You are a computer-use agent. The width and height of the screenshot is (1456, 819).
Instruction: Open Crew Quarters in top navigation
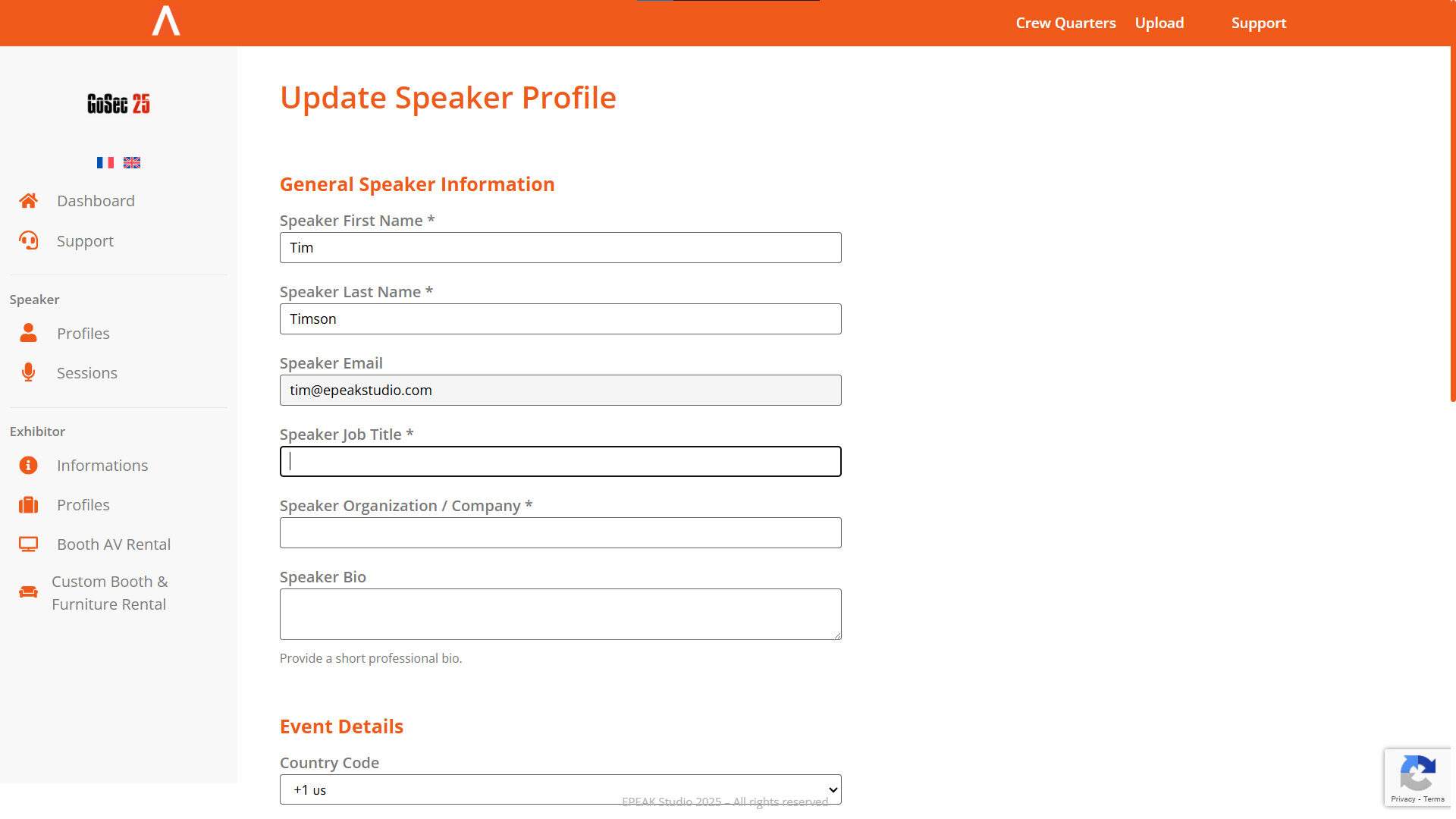click(1065, 23)
